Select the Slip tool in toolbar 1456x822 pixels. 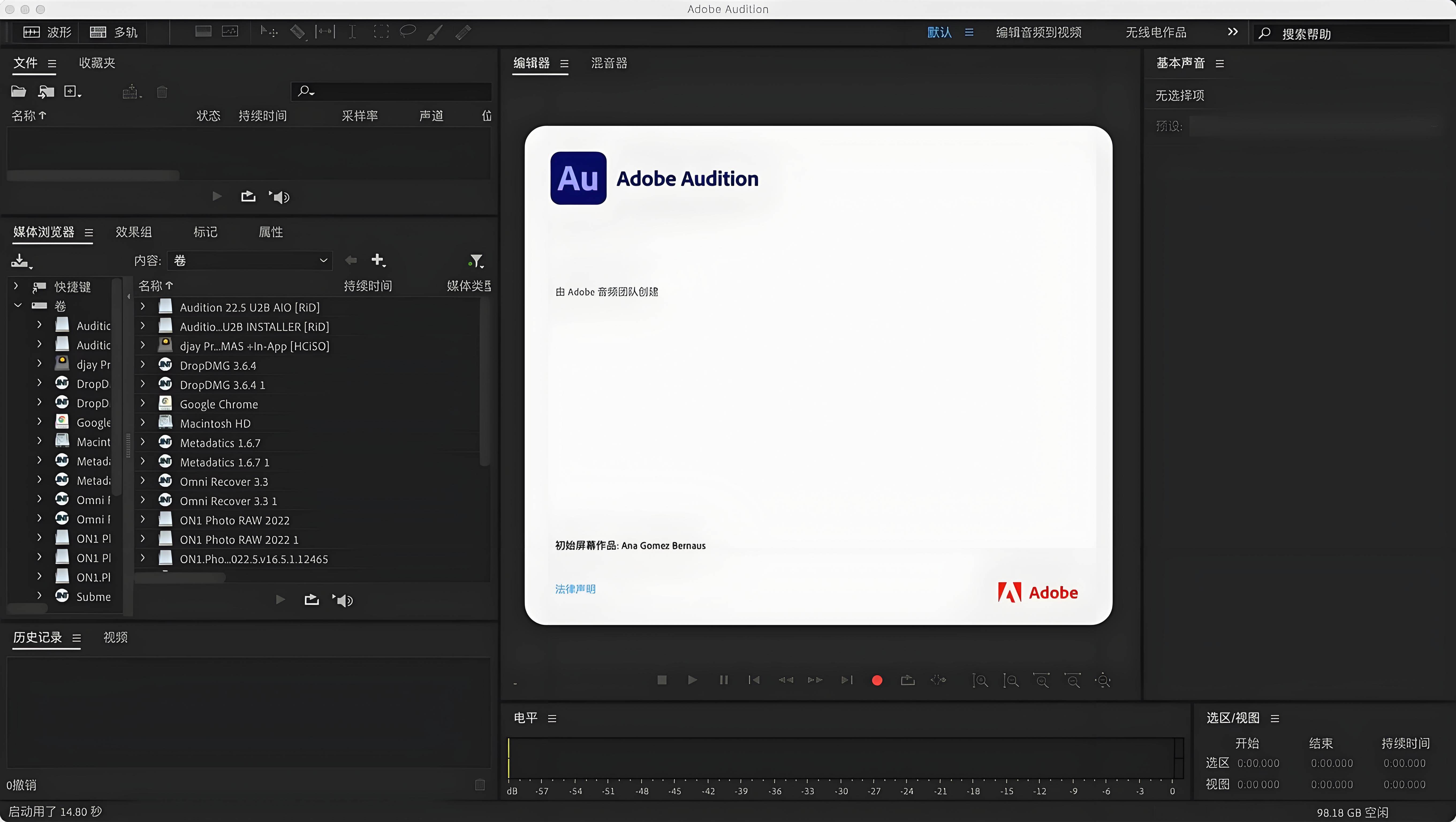pos(325,32)
